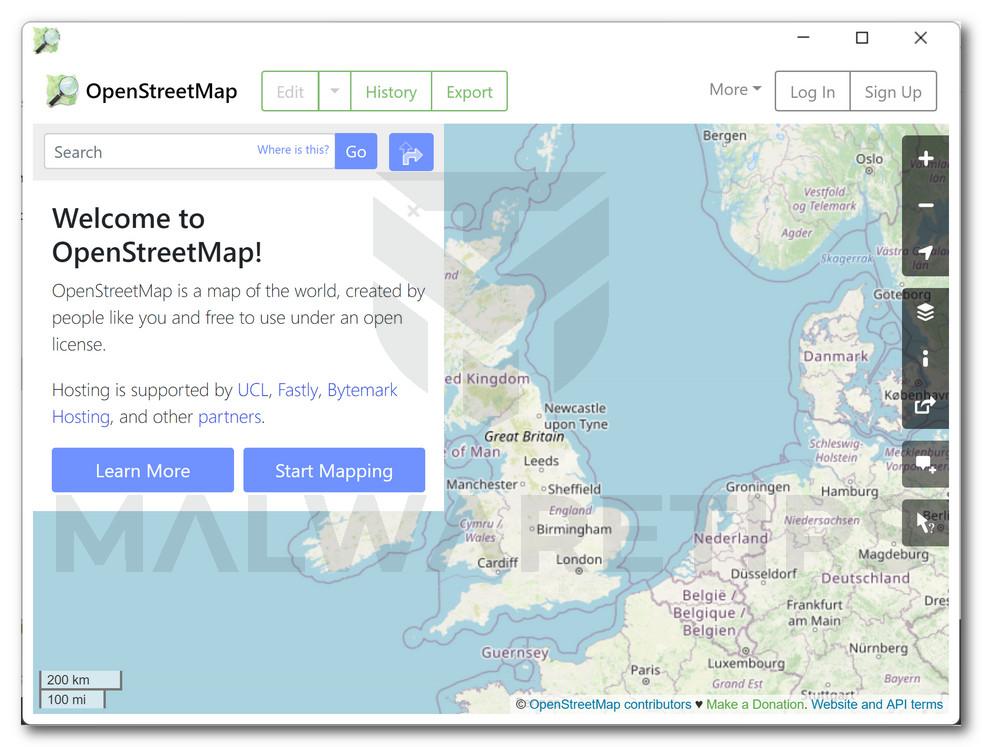
Task: Click the Birmingham label on the map
Action: click(574, 529)
